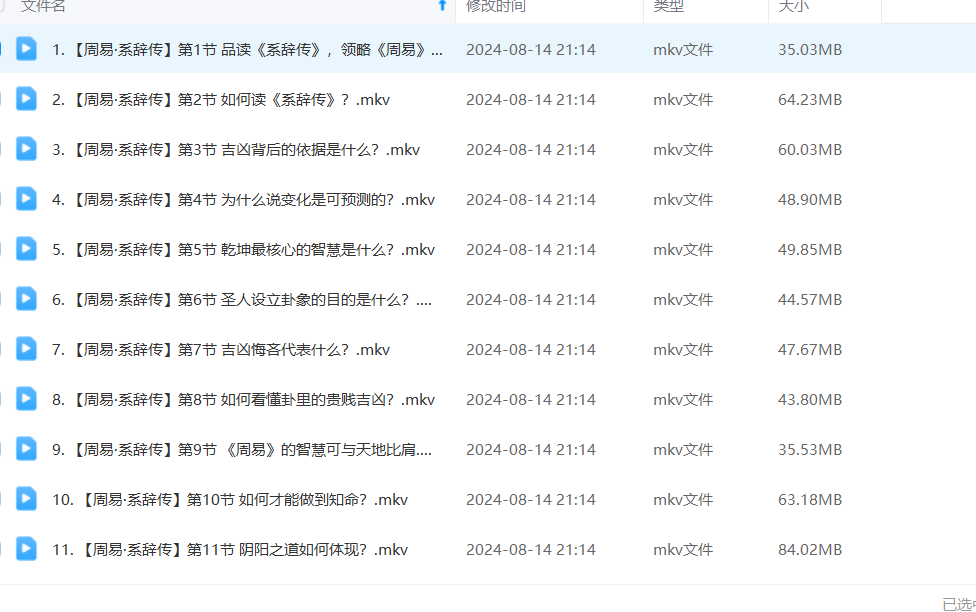This screenshot has width=976, height=612.
Task: Click the 84.02MB size cell of file 11
Action: [810, 549]
